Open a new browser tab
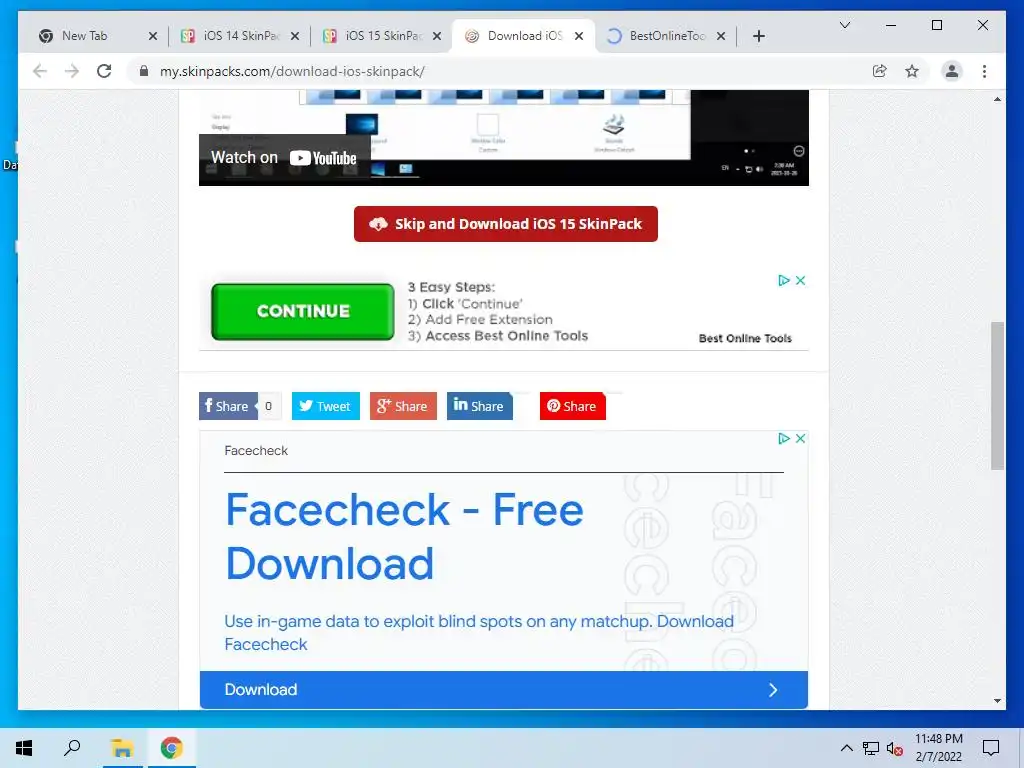 point(758,36)
